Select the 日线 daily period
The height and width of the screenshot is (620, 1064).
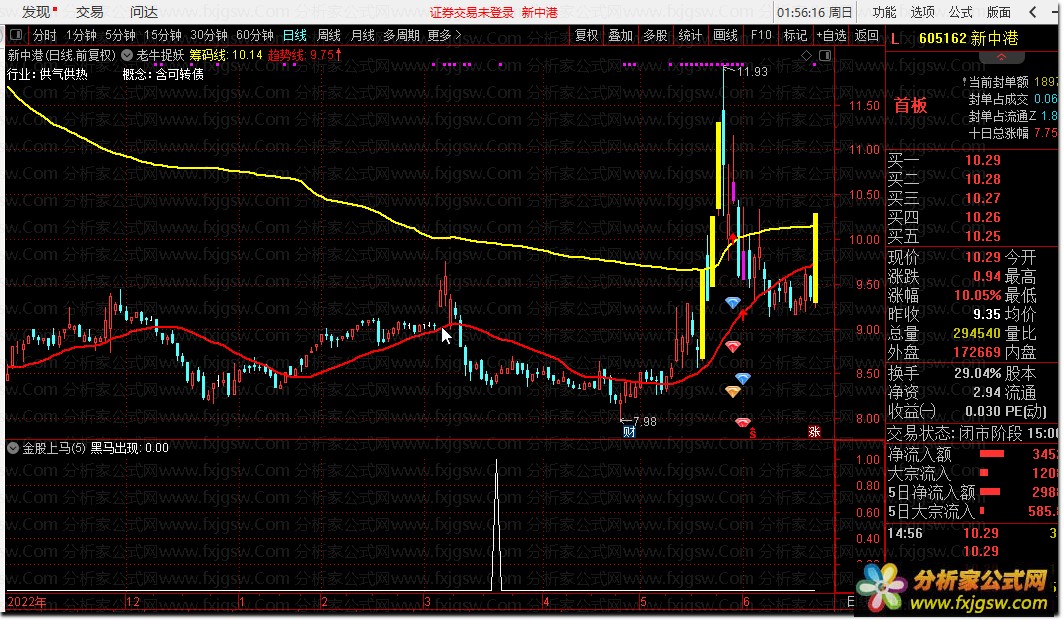coord(294,35)
